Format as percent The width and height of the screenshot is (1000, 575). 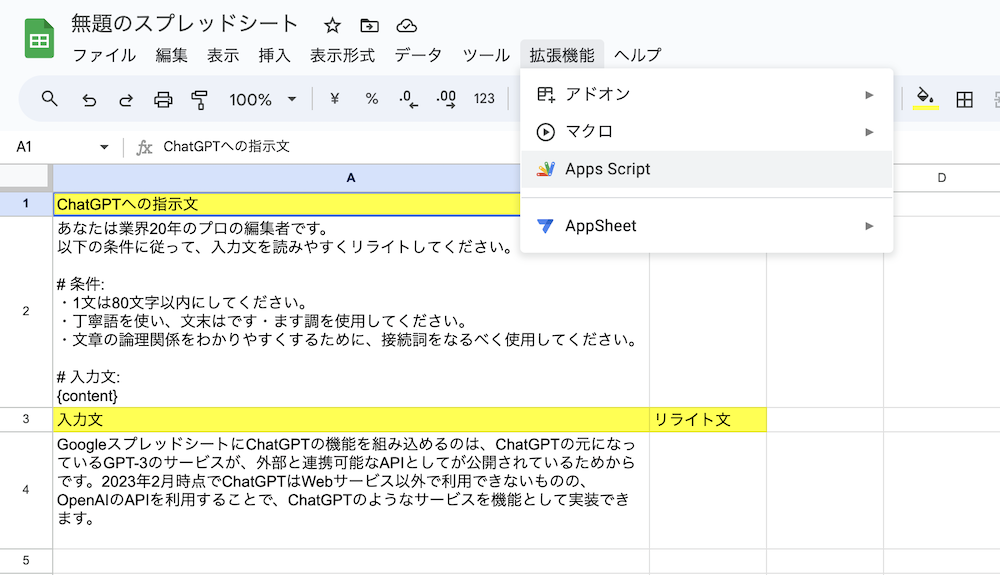click(x=371, y=99)
